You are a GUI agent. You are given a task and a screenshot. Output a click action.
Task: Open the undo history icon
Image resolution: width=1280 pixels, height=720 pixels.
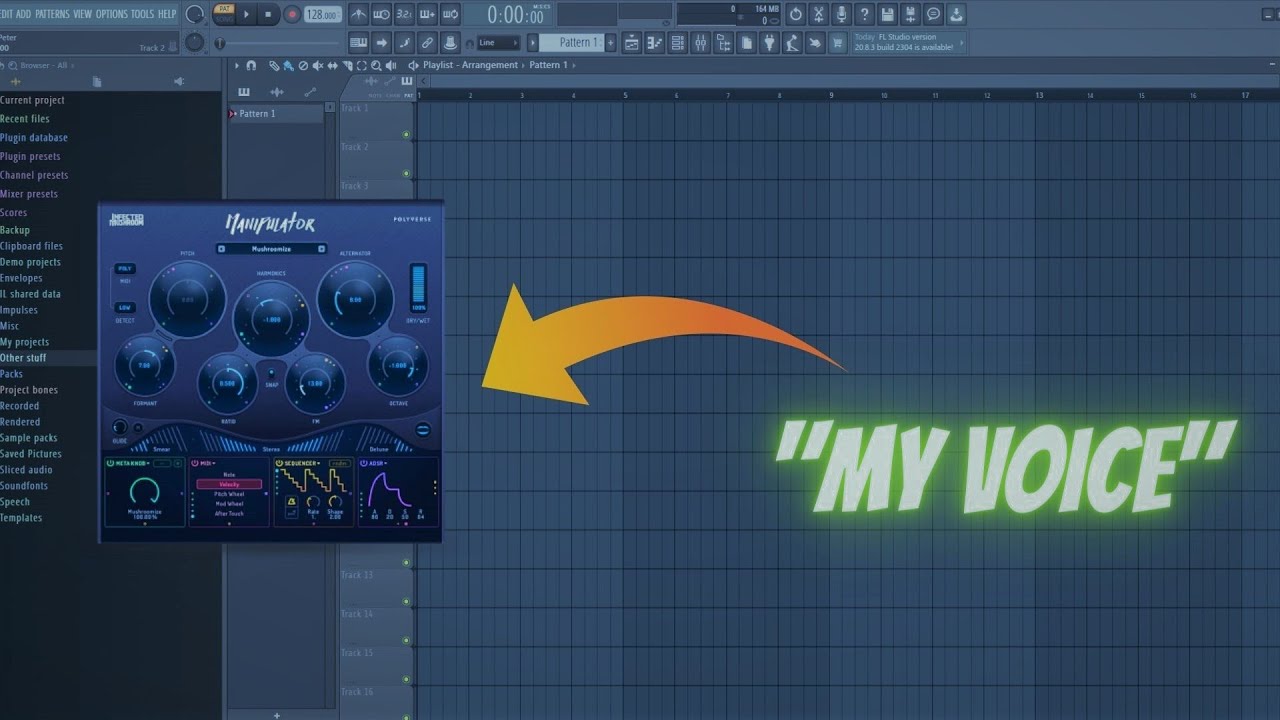[x=796, y=14]
